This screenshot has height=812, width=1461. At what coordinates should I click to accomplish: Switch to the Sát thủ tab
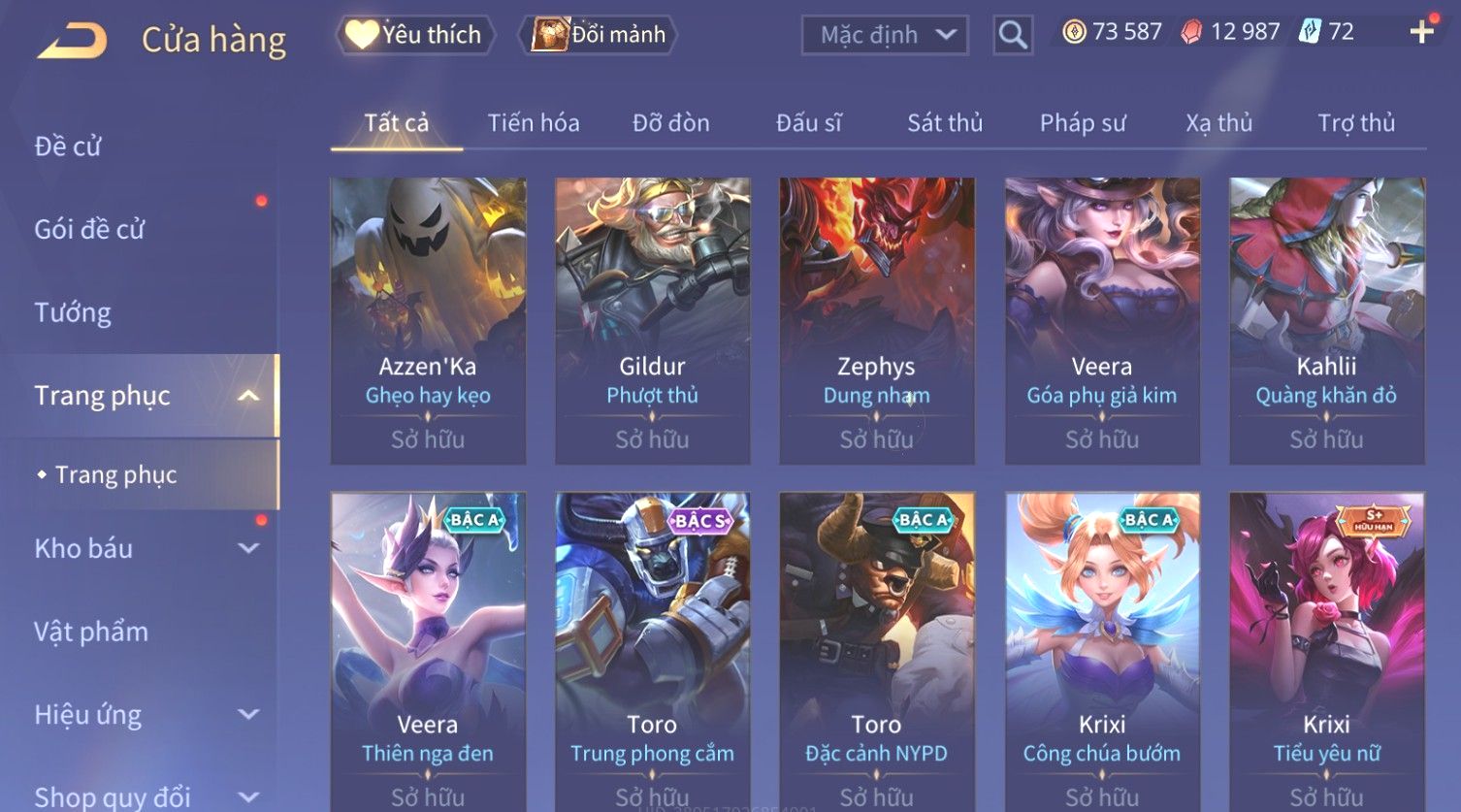[945, 123]
